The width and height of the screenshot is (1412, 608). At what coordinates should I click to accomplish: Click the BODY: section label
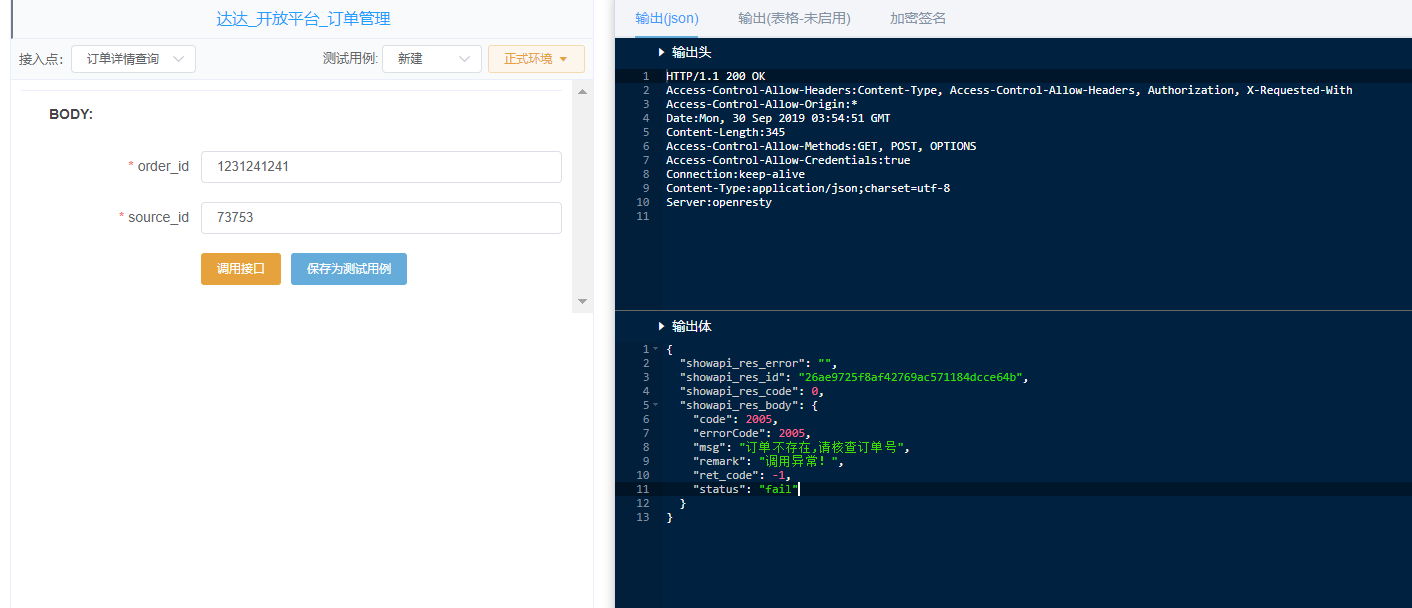71,115
